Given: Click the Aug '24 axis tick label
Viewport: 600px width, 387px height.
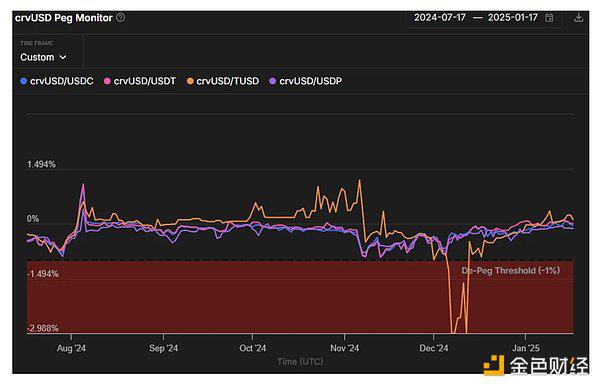Looking at the screenshot, I should coord(71,348).
